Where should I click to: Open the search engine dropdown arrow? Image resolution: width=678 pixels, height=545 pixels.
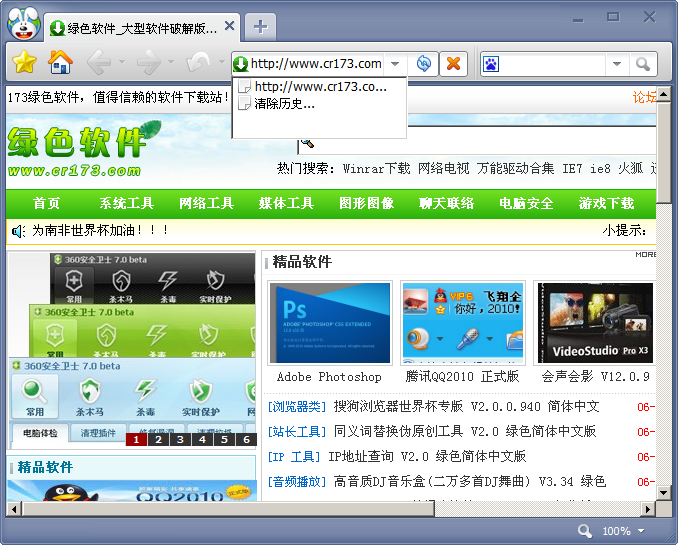(x=617, y=64)
